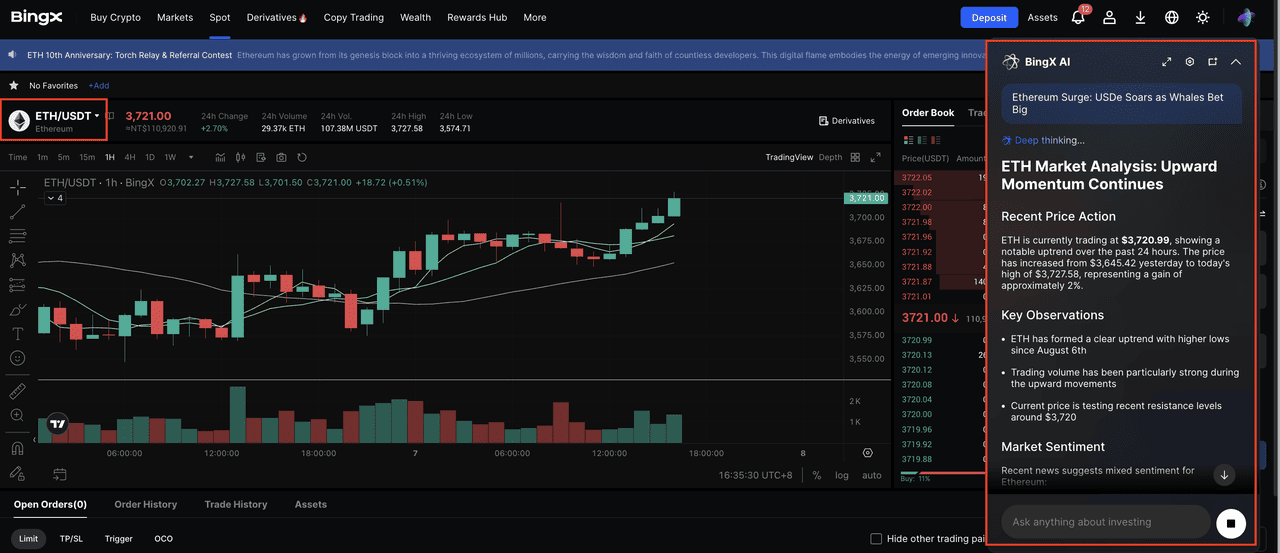1280x553 pixels.
Task: Switch to TradingView chart view
Action: point(789,157)
